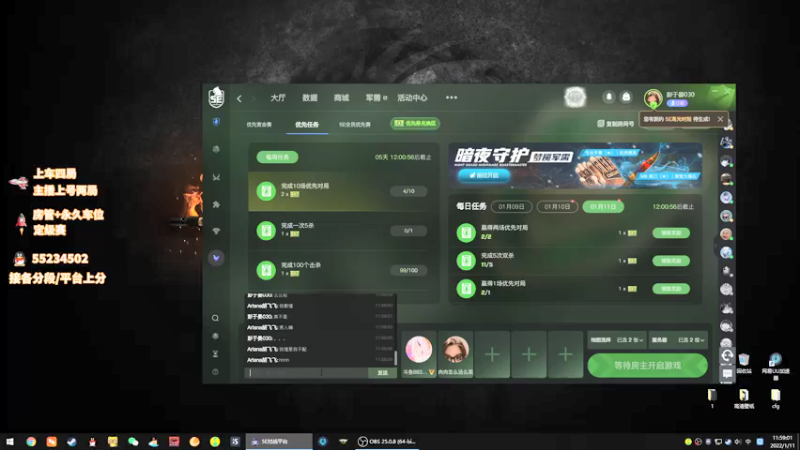Open Steam from the taskbar
Image resolution: width=800 pixels, height=450 pixels.
pyautogui.click(x=72, y=441)
